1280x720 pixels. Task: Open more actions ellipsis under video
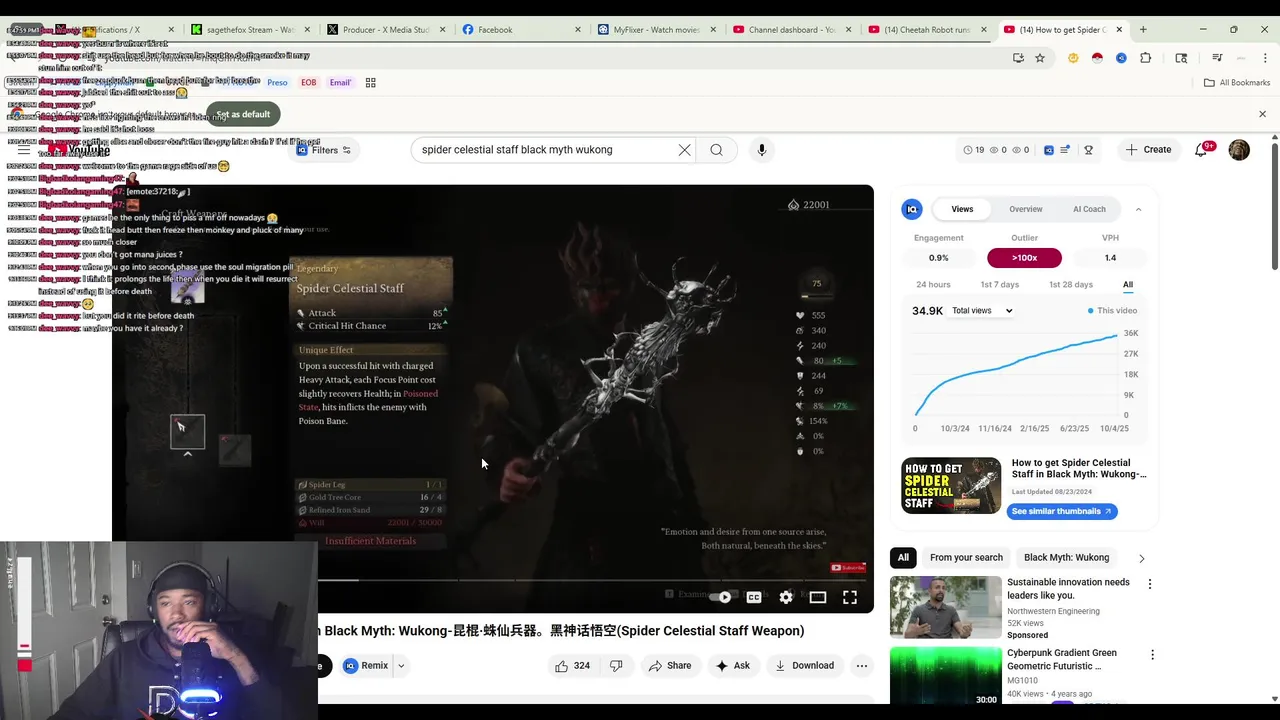(x=862, y=666)
